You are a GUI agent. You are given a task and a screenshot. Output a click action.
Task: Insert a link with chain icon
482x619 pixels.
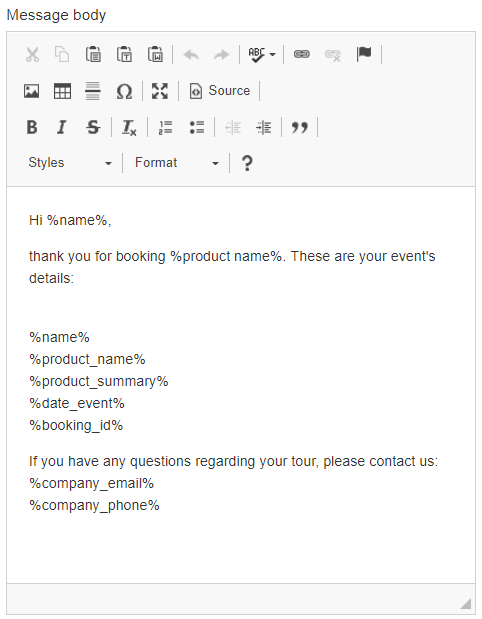302,54
